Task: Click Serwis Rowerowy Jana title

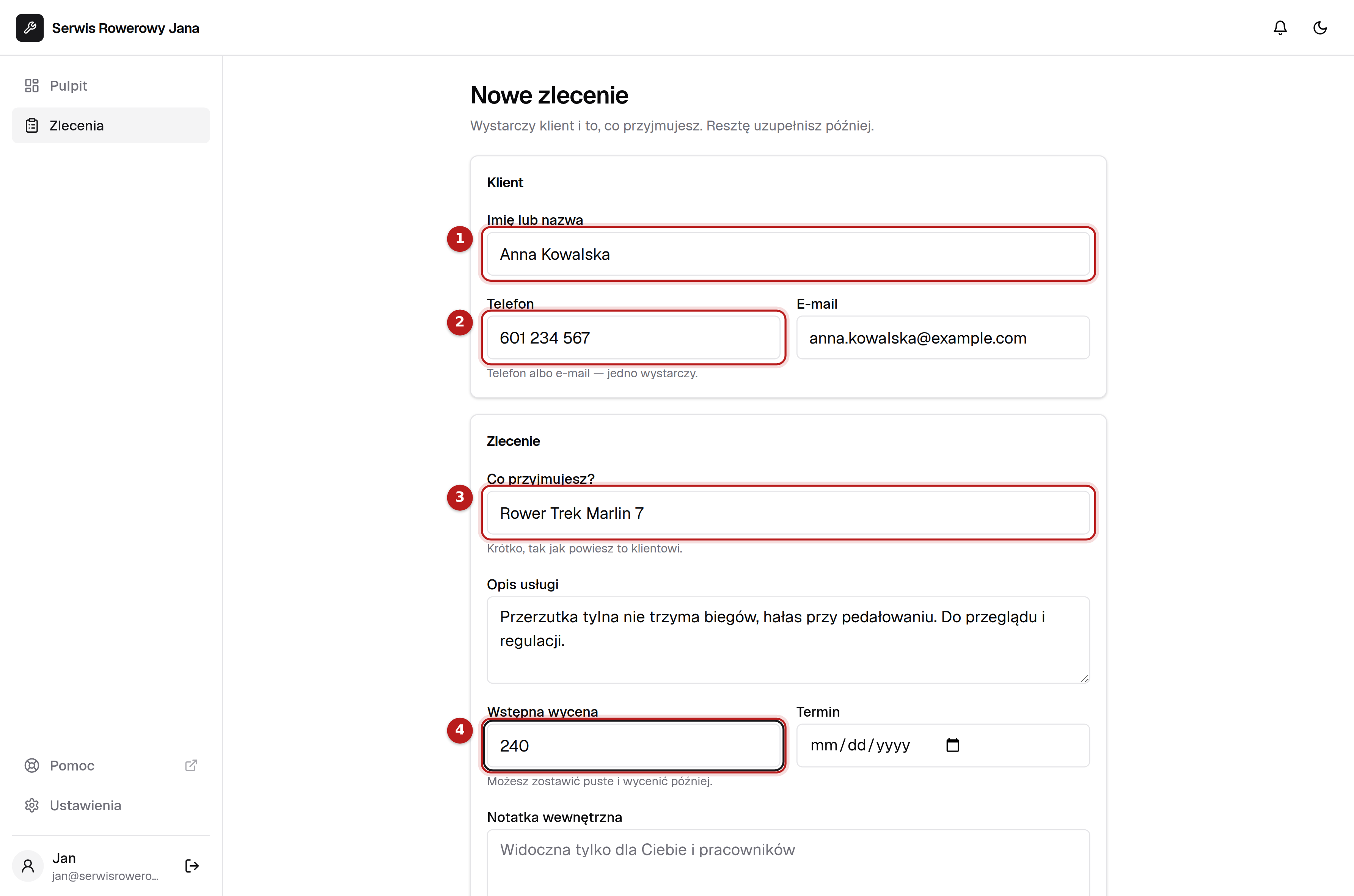Action: pyautogui.click(x=126, y=28)
